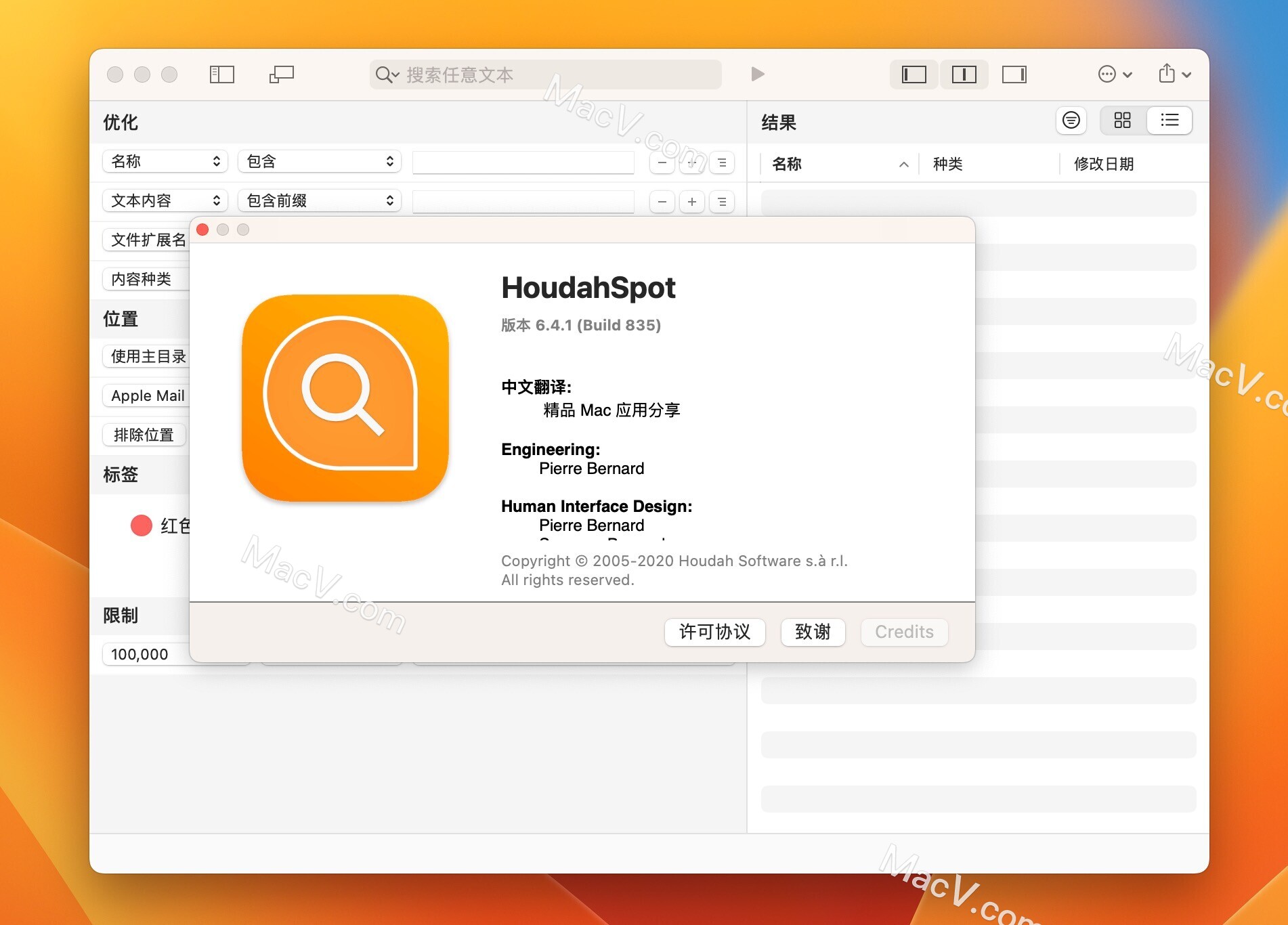
Task: Open the 包含前缀 operator dropdown
Action: [320, 200]
